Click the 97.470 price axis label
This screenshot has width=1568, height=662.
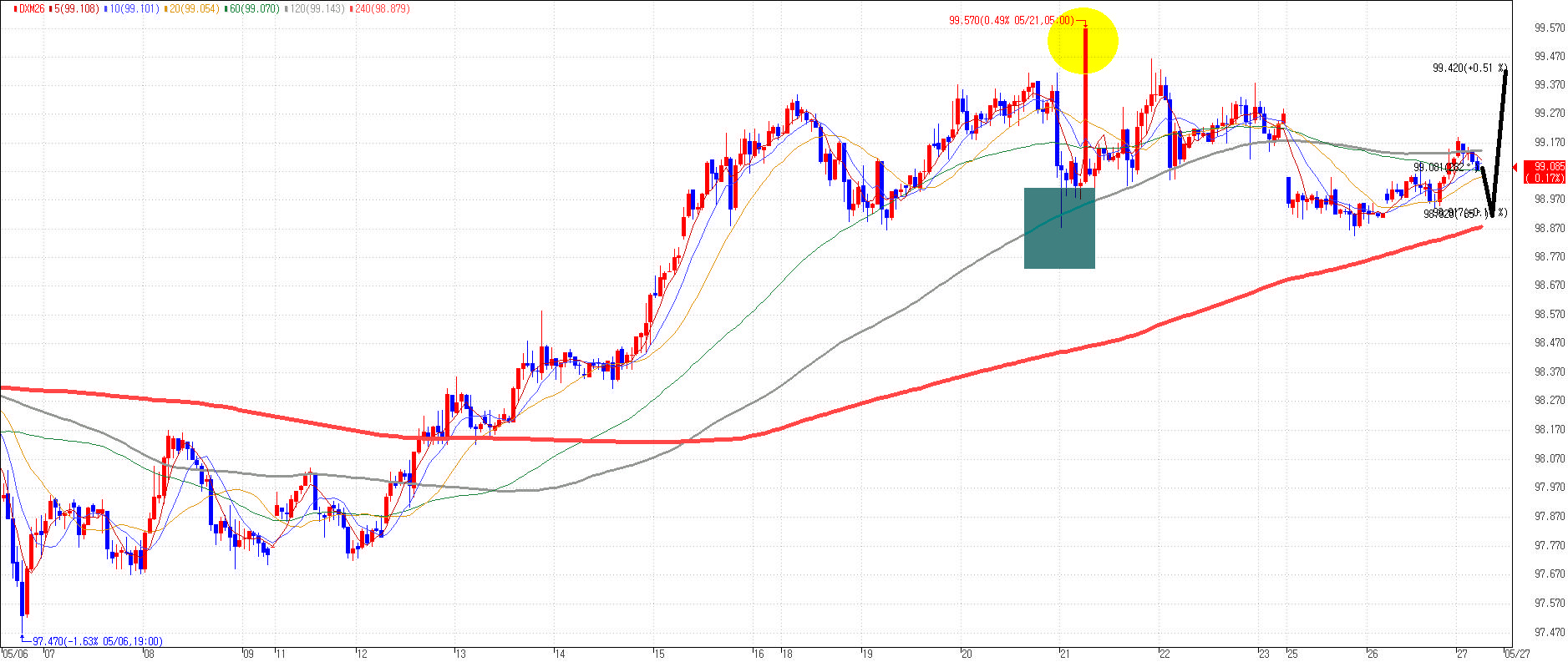coord(1550,632)
